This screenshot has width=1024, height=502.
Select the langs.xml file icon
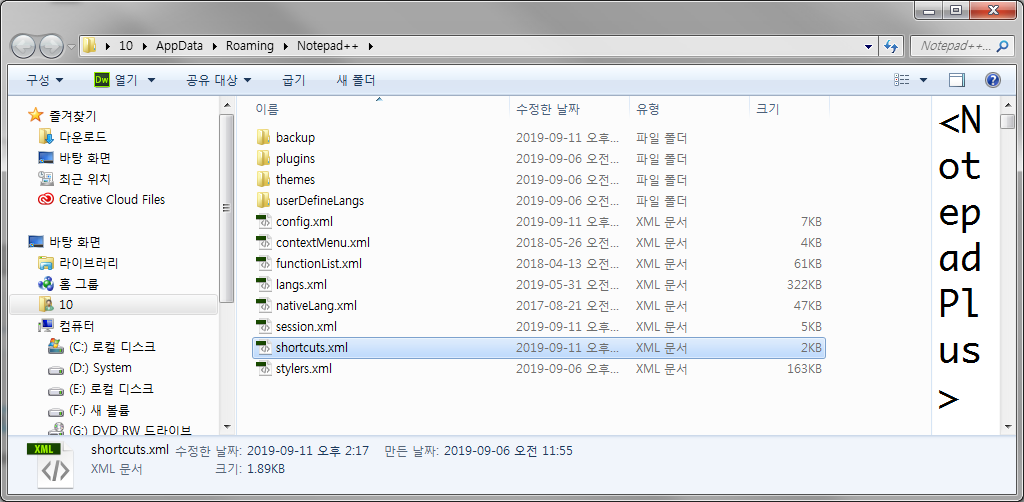263,284
